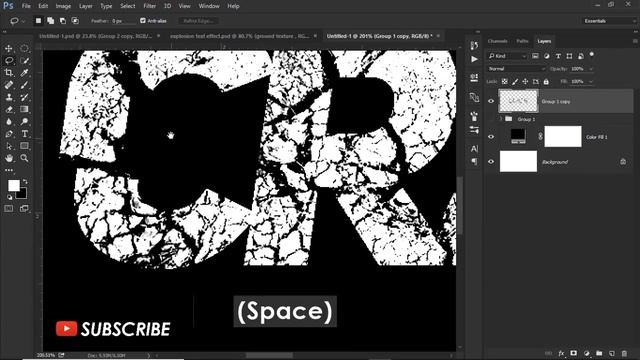640x360 pixels.
Task: Select the Eraser tool
Action: 9,109
